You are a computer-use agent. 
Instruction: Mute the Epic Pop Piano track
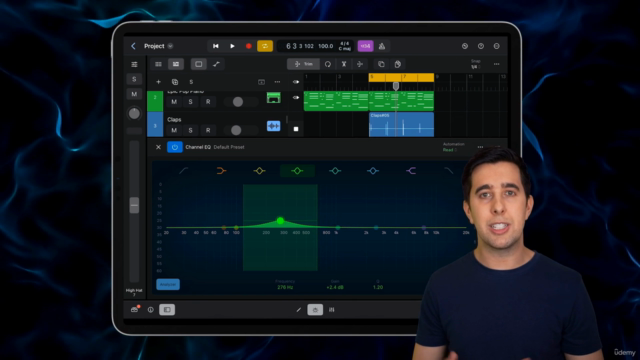tap(174, 102)
